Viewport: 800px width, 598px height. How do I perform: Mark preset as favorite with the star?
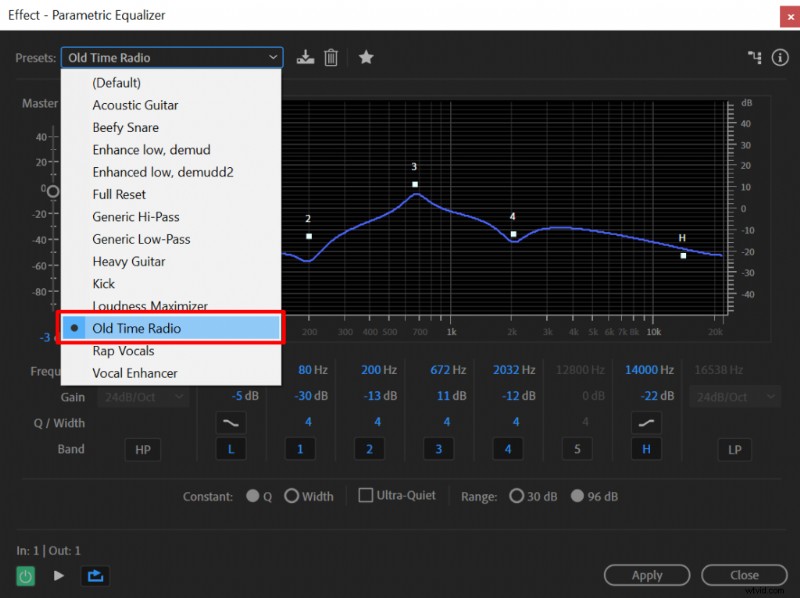(366, 57)
